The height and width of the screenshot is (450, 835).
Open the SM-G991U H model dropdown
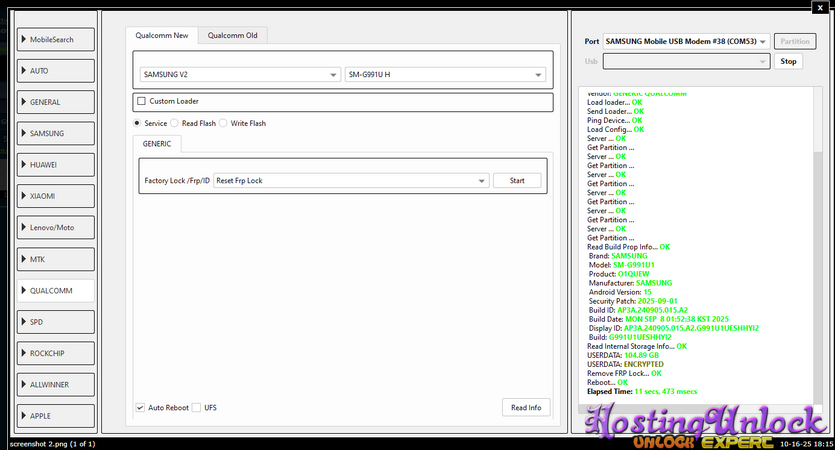[x=444, y=75]
